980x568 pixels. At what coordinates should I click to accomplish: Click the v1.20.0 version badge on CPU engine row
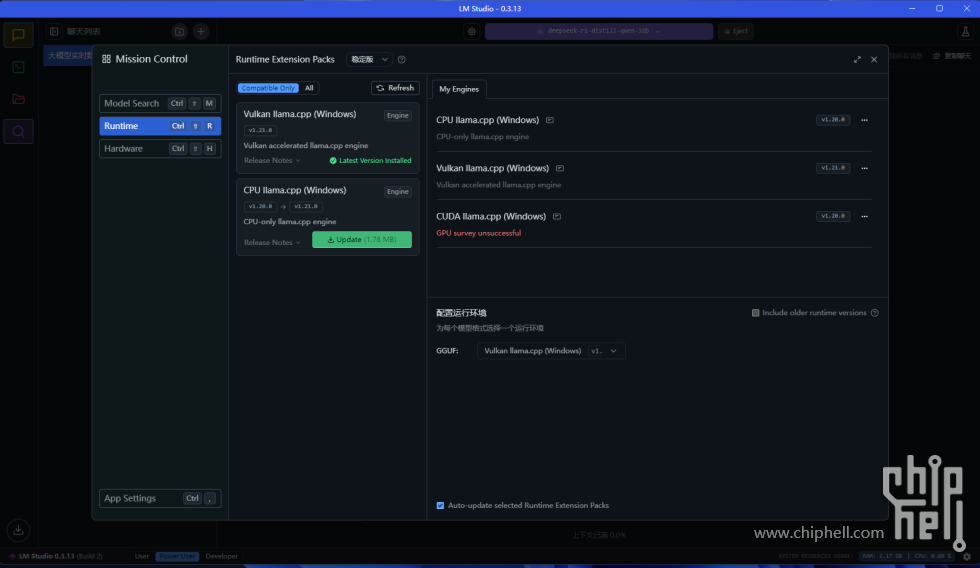(832, 120)
